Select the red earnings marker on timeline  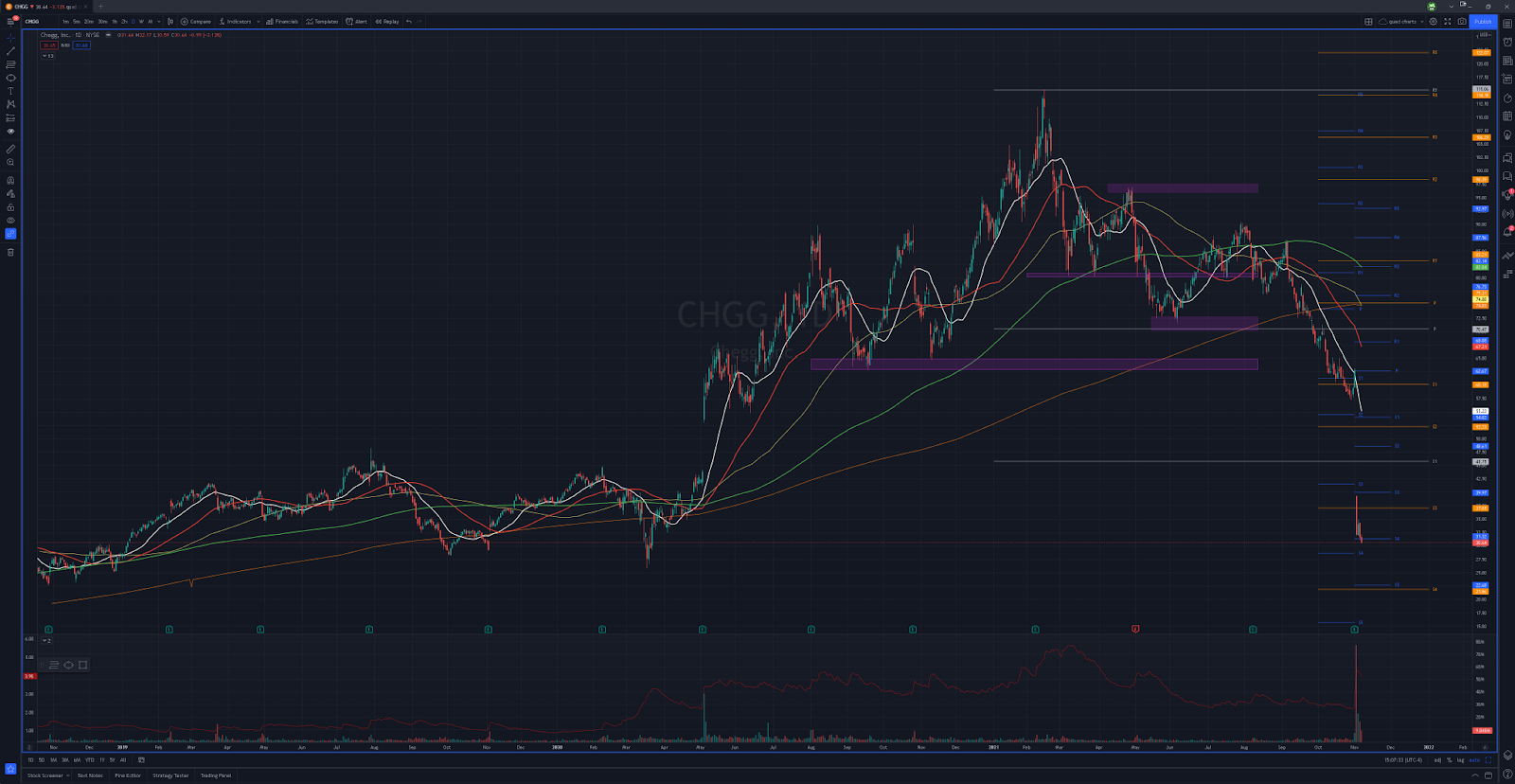[1135, 629]
